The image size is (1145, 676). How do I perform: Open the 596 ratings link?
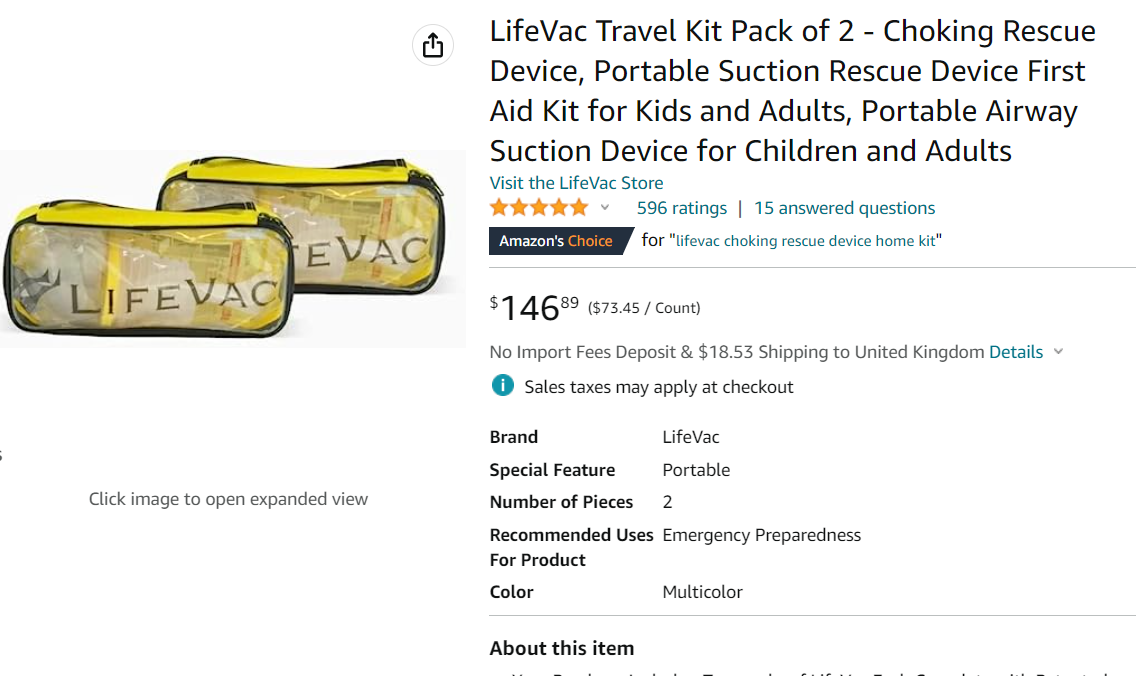(x=682, y=208)
